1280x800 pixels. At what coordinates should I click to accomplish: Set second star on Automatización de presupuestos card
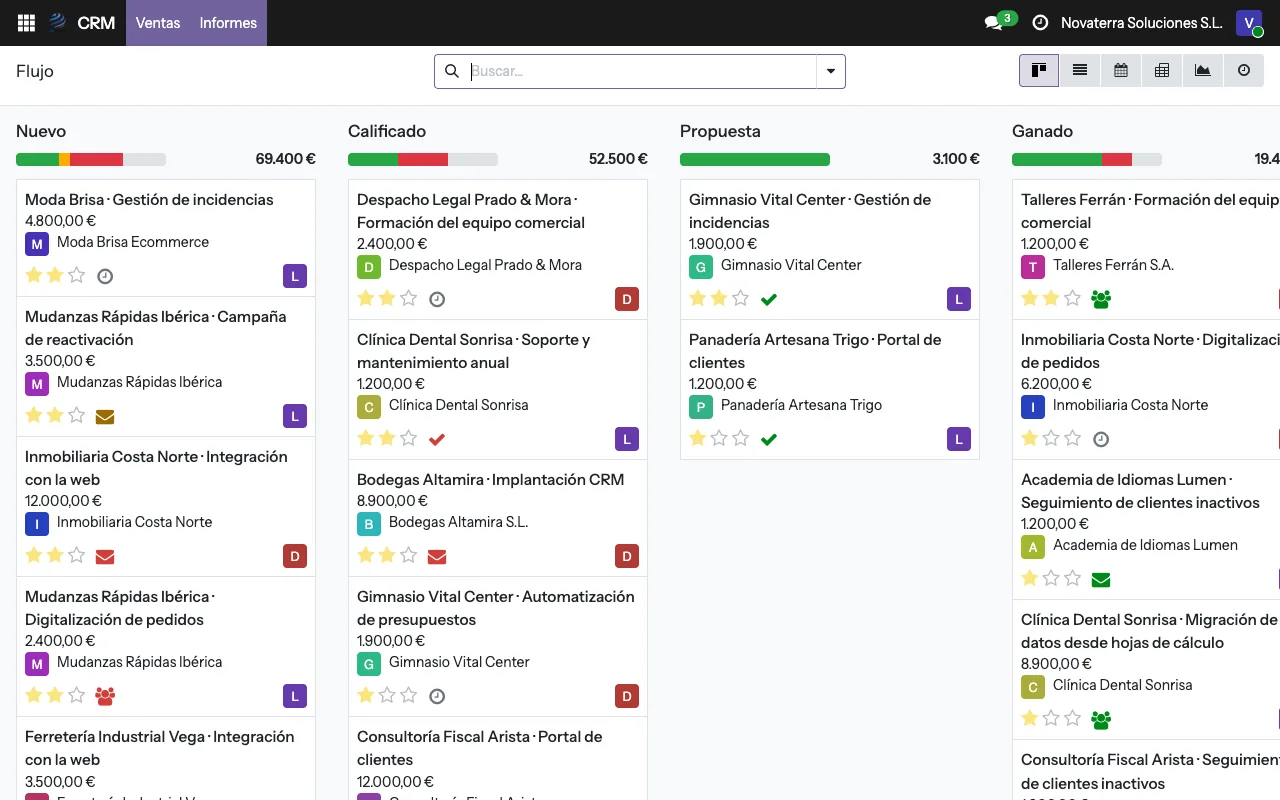(387, 695)
